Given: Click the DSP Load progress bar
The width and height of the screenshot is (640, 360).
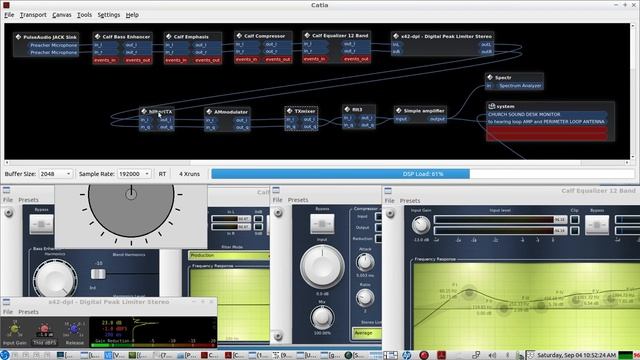Looking at the screenshot, I should (x=422, y=174).
